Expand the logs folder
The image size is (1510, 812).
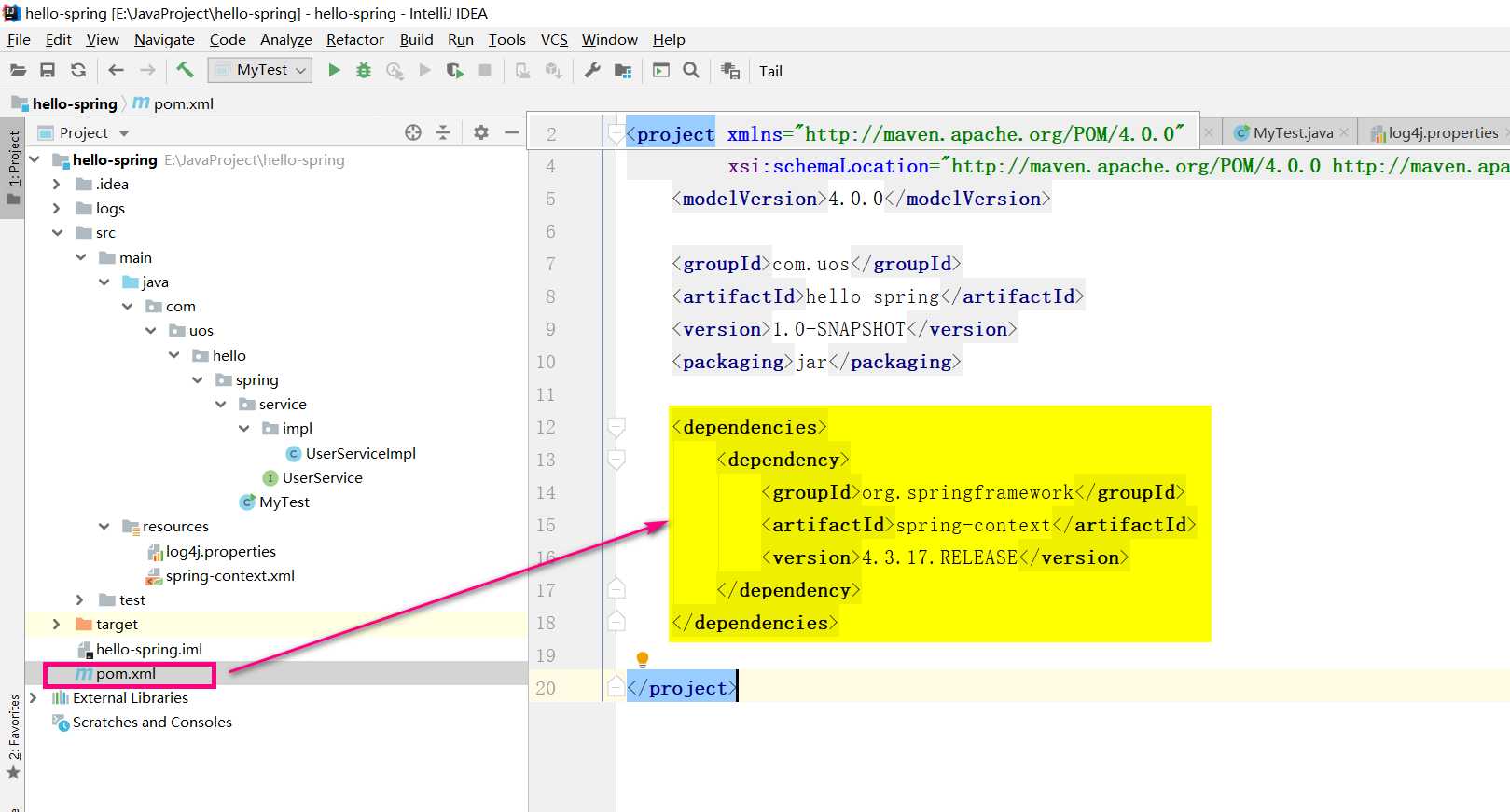(x=57, y=208)
